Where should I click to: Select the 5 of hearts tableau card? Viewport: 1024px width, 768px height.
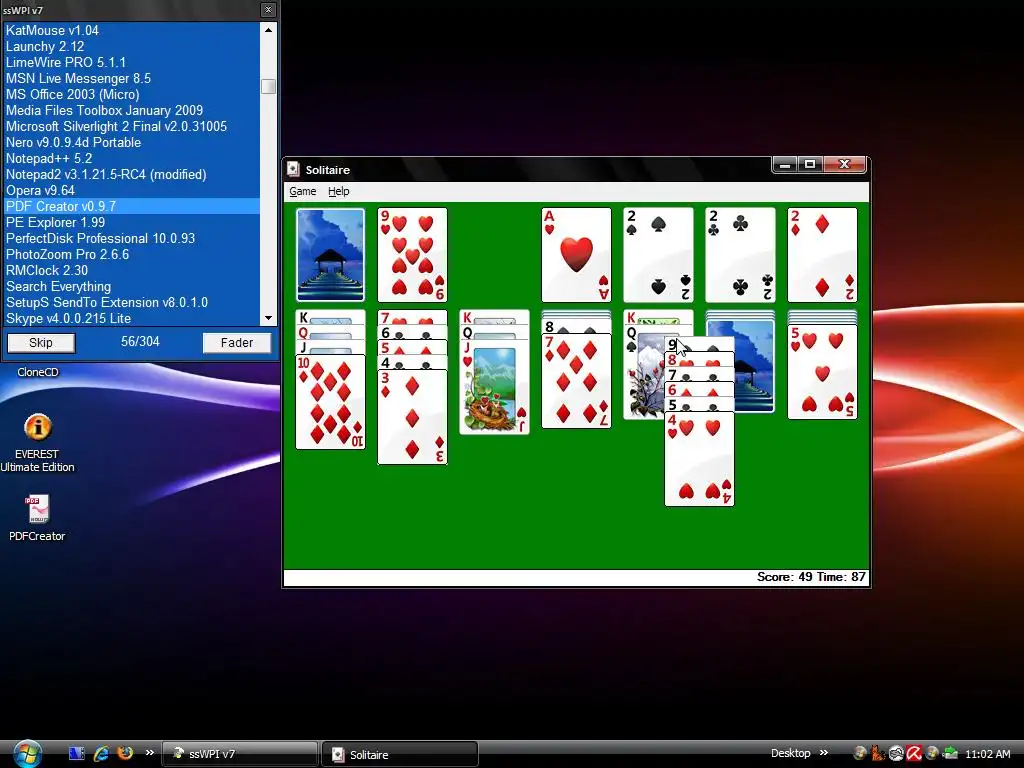click(822, 372)
